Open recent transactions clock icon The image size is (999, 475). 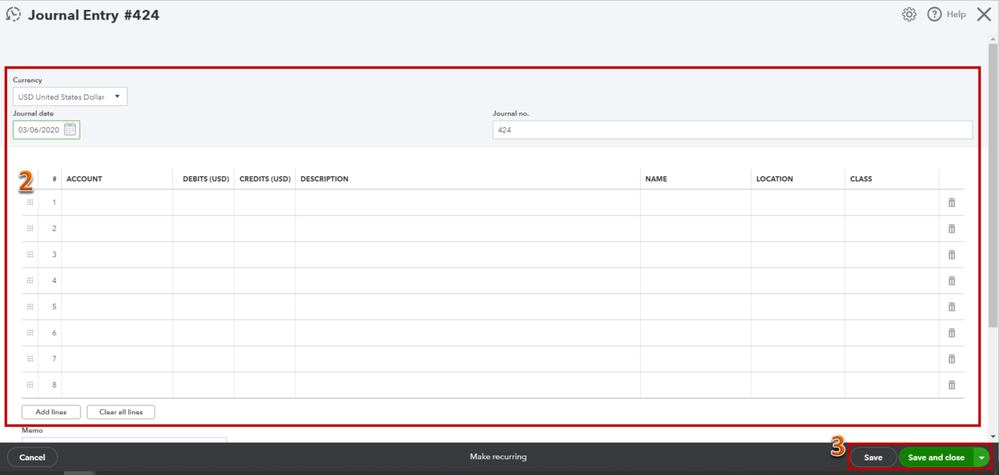tap(13, 14)
